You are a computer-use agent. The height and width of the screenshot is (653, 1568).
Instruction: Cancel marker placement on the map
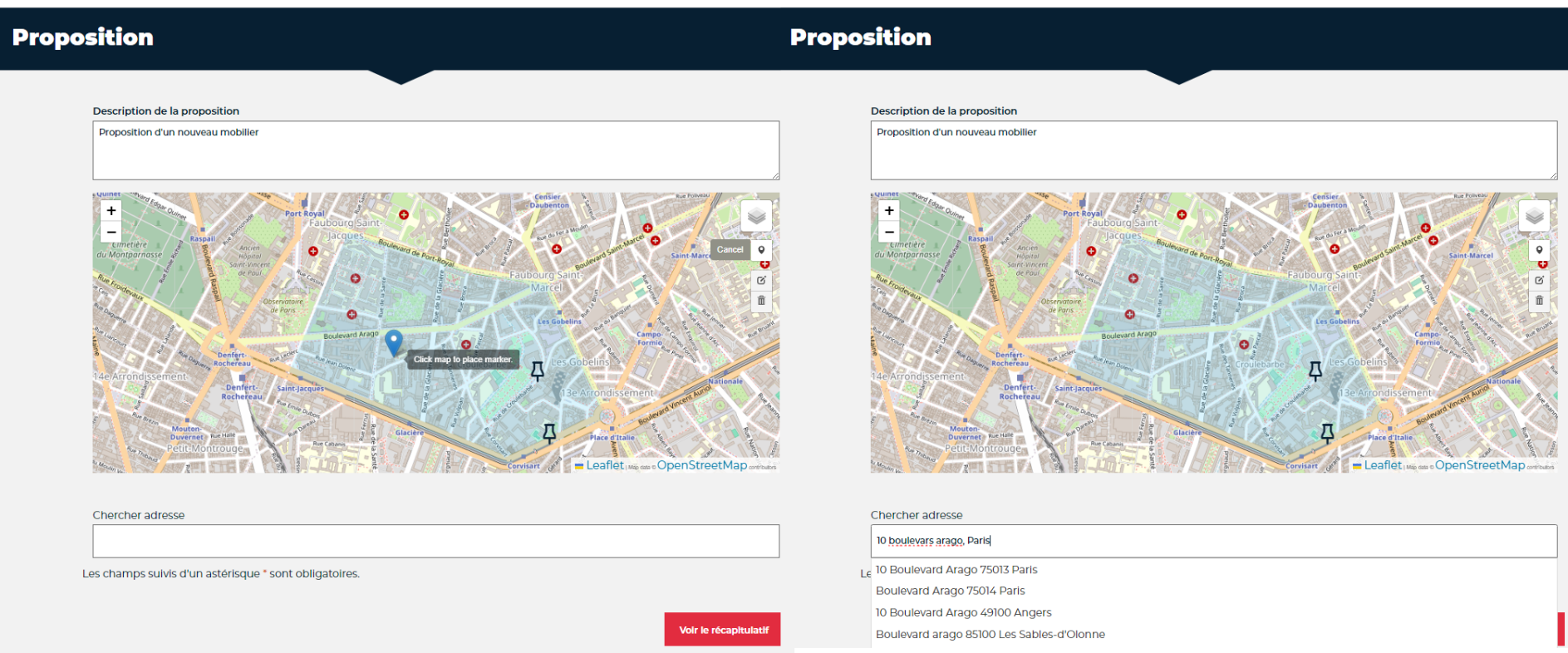point(730,250)
